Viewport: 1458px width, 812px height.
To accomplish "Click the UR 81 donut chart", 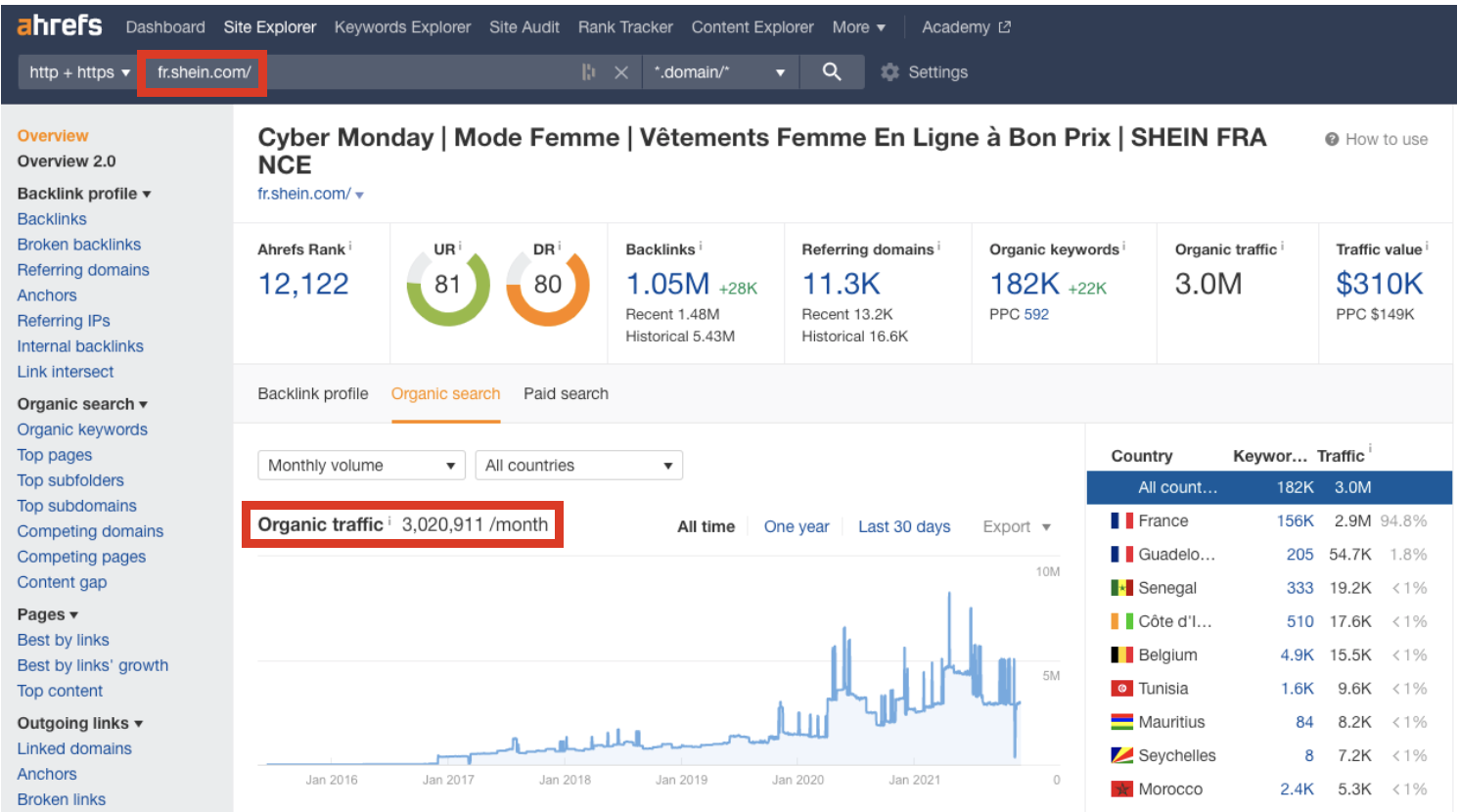I will [448, 285].
